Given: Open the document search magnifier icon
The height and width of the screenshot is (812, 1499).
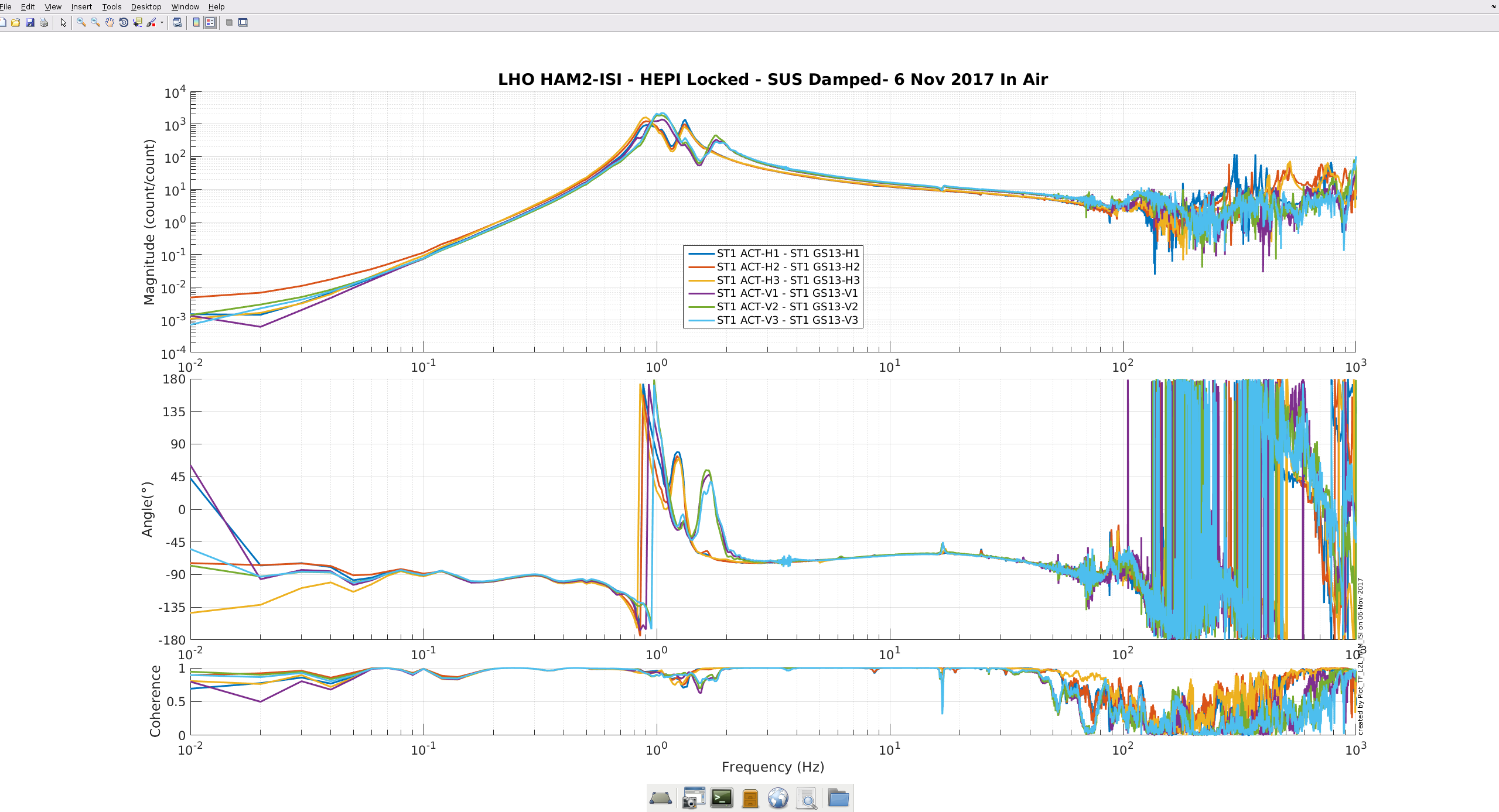Looking at the screenshot, I should tap(807, 799).
